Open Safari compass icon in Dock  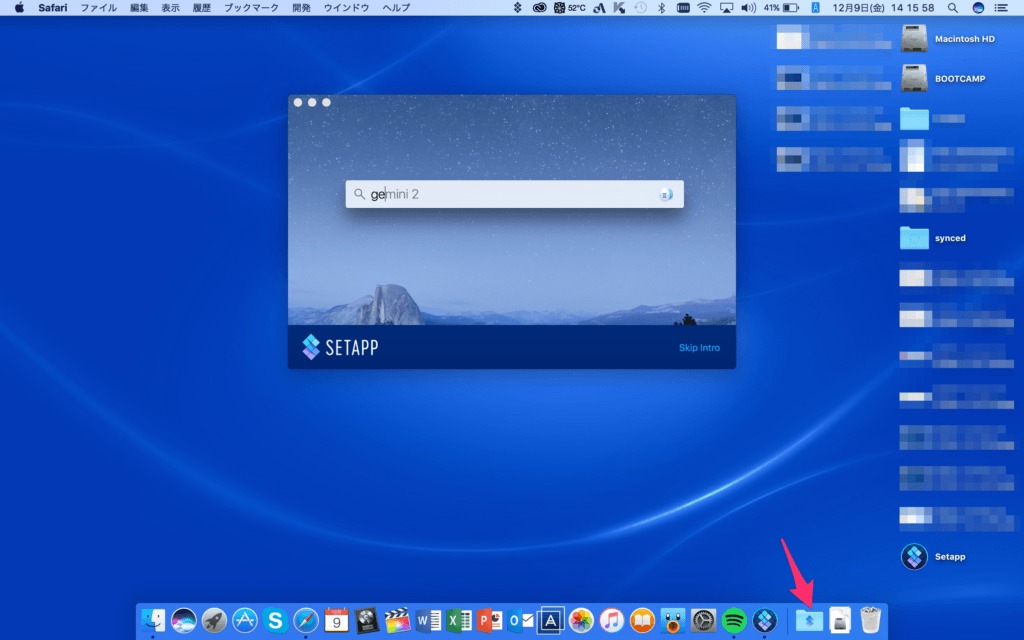[306, 620]
